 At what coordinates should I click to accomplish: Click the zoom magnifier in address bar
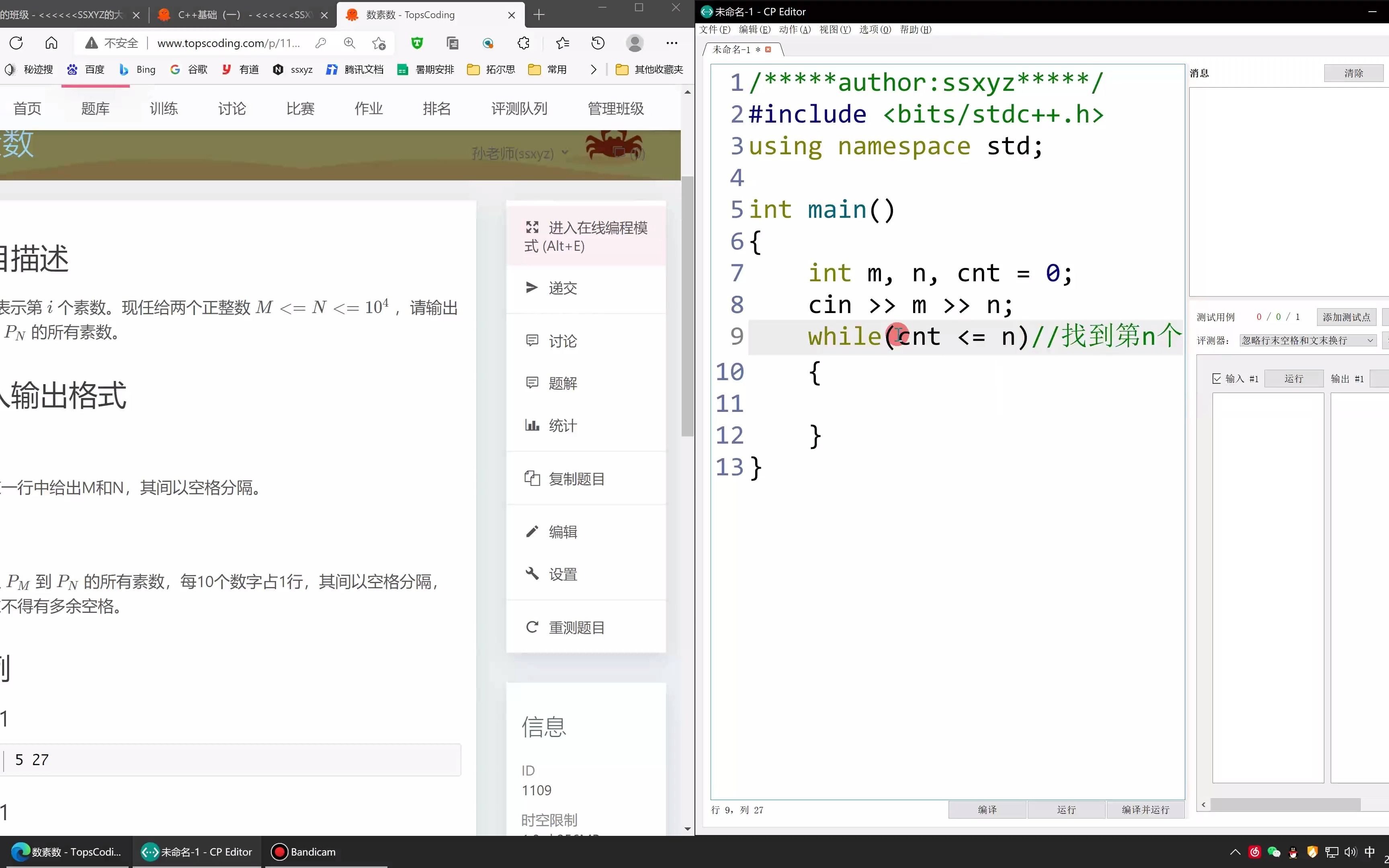pos(350,43)
